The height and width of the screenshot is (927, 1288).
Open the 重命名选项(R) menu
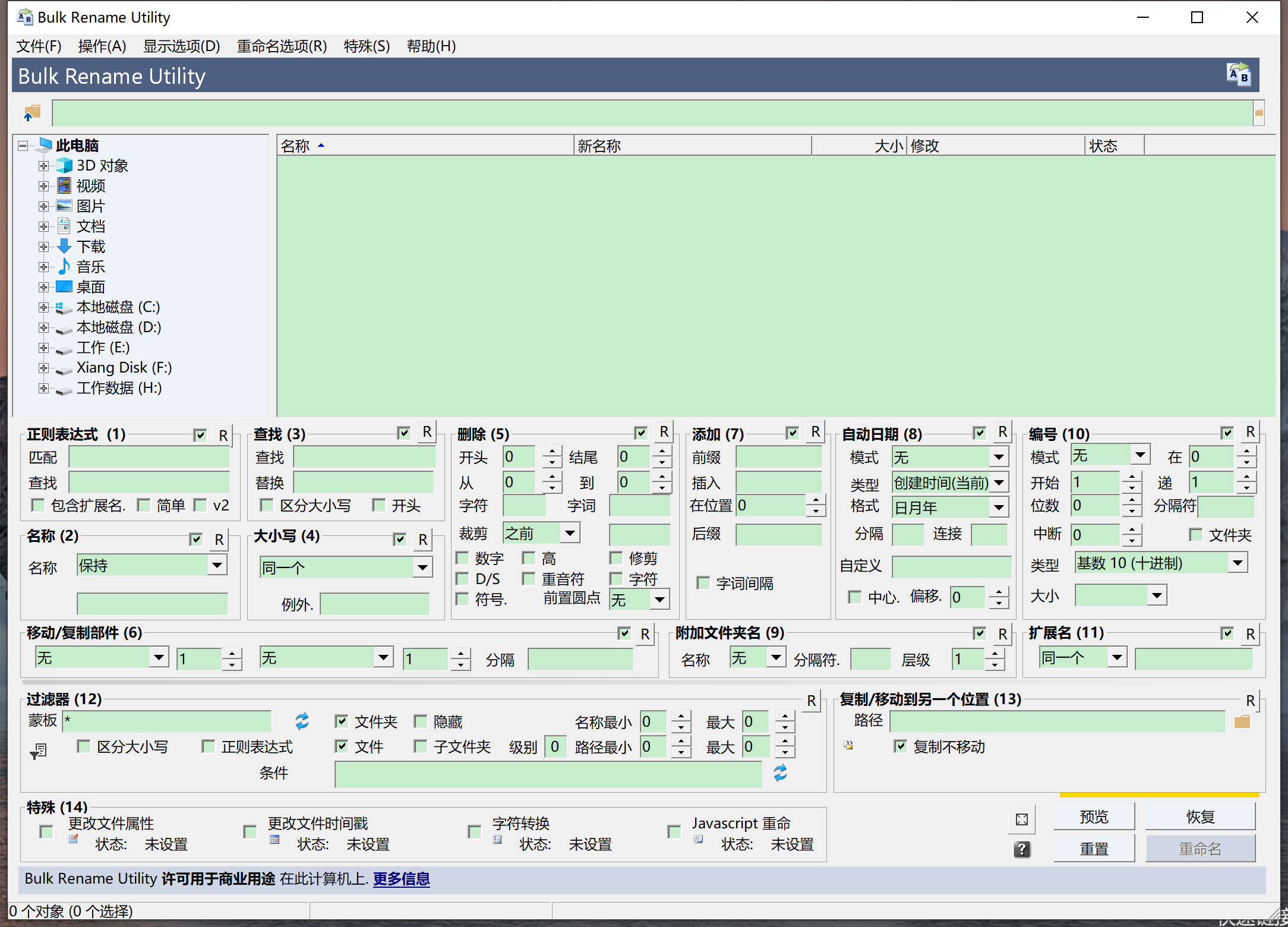pyautogui.click(x=282, y=46)
